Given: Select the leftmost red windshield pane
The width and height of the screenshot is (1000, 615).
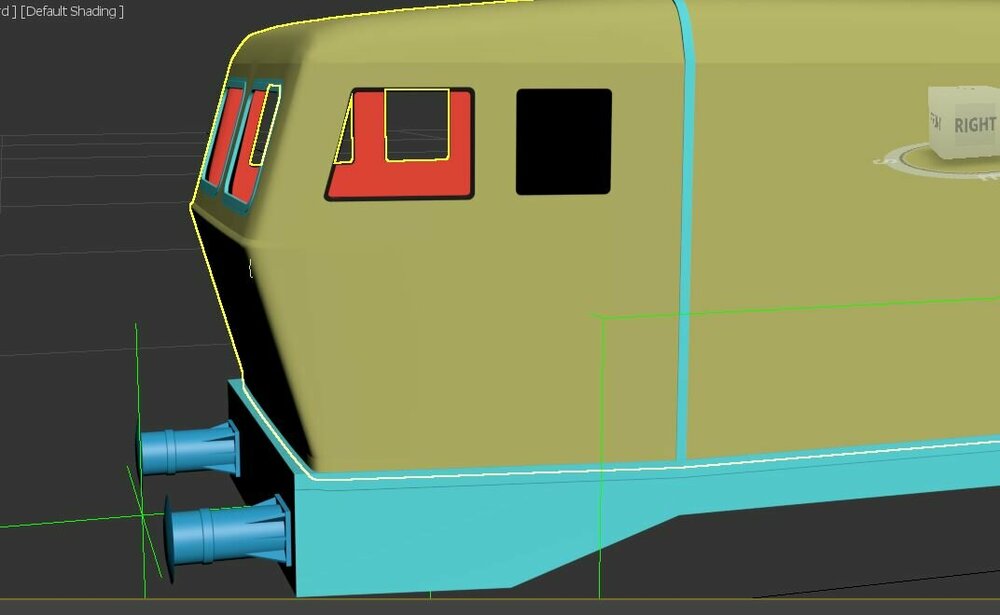Looking at the screenshot, I should pos(224,137).
